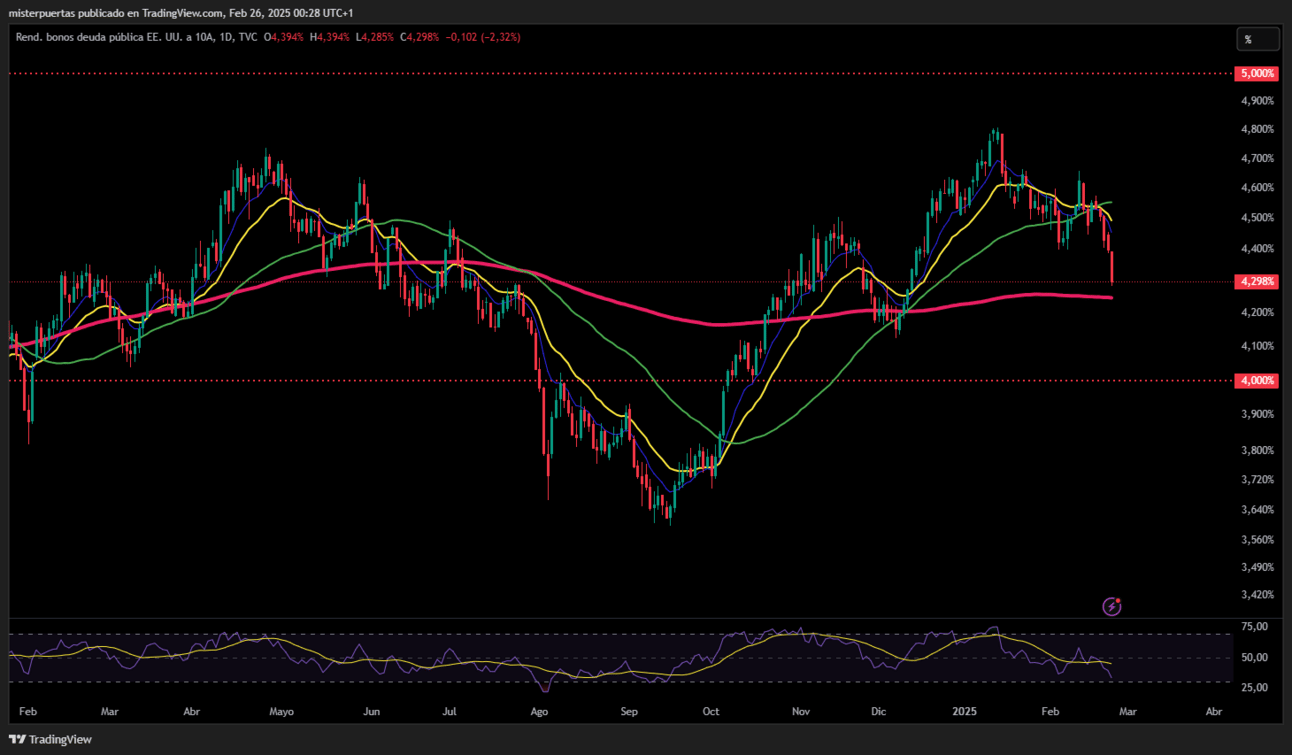Click the red 4,000% price level label

point(1257,380)
